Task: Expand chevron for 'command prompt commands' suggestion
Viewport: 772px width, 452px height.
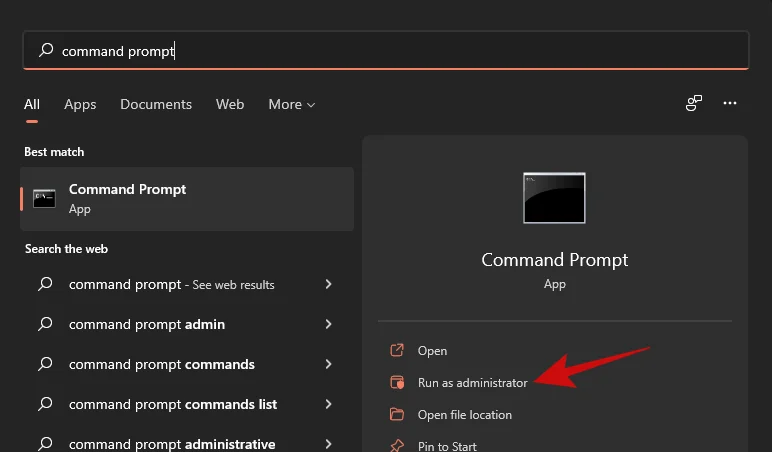Action: coord(328,364)
